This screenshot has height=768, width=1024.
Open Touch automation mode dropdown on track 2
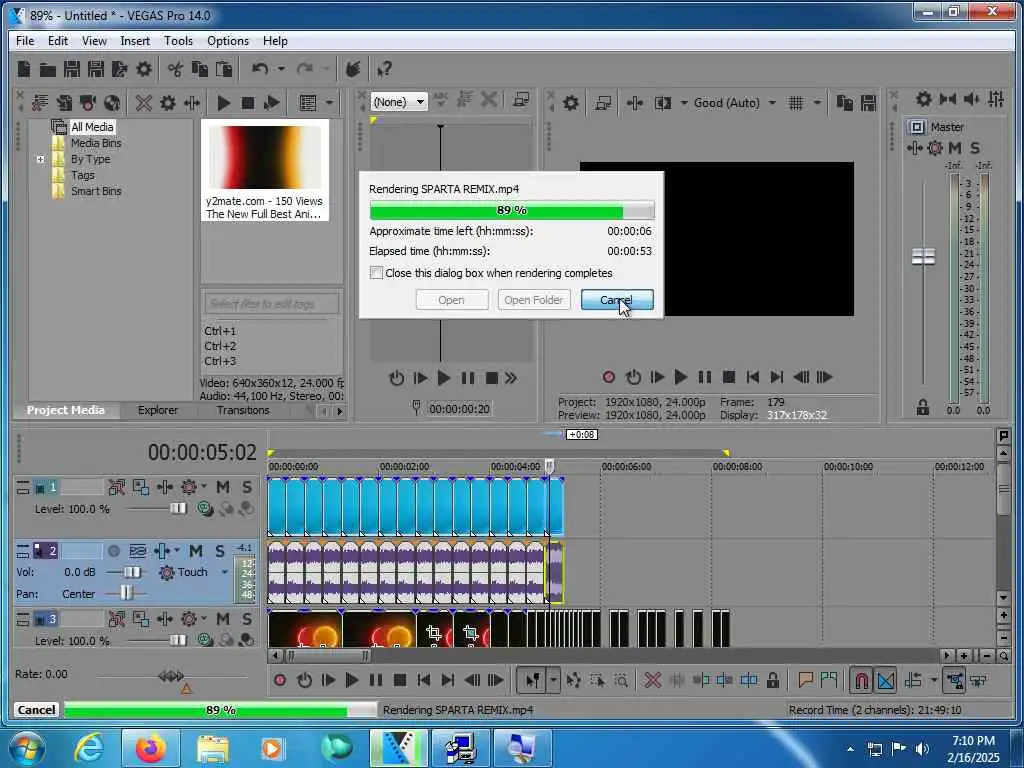tap(225, 572)
